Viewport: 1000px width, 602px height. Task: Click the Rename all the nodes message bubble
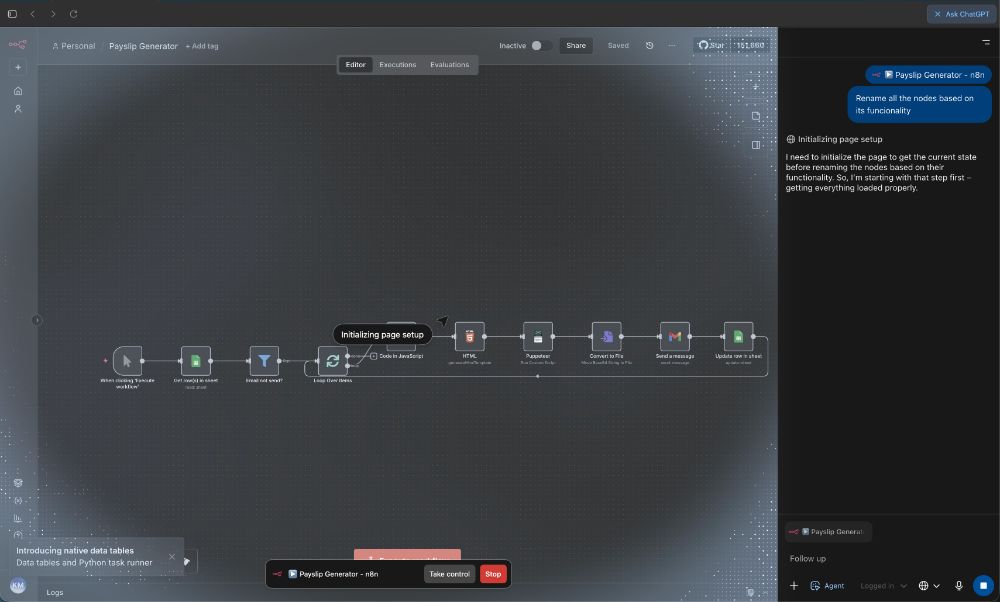click(919, 104)
